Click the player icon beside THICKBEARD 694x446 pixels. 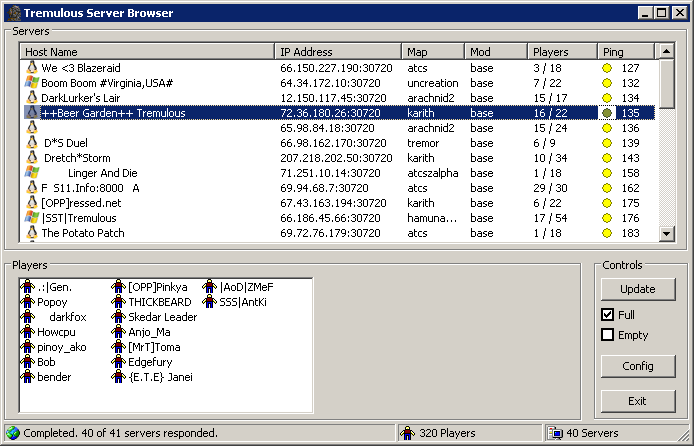pos(118,302)
